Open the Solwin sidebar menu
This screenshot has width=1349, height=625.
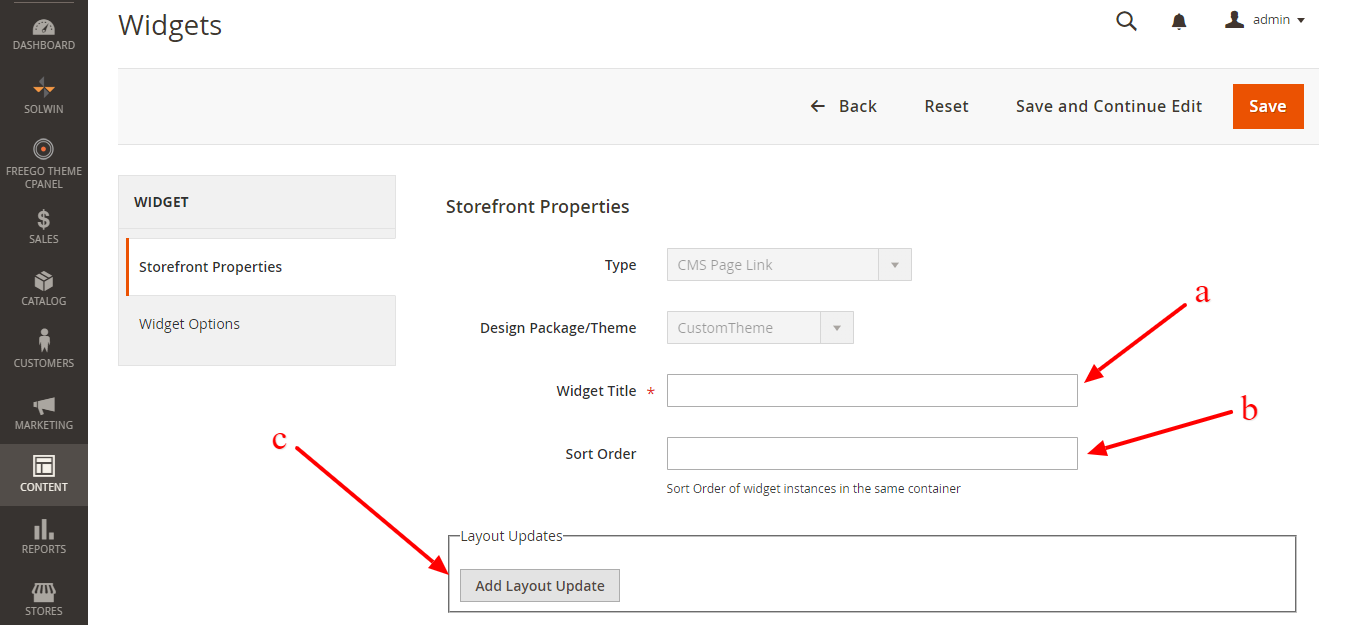coord(43,96)
